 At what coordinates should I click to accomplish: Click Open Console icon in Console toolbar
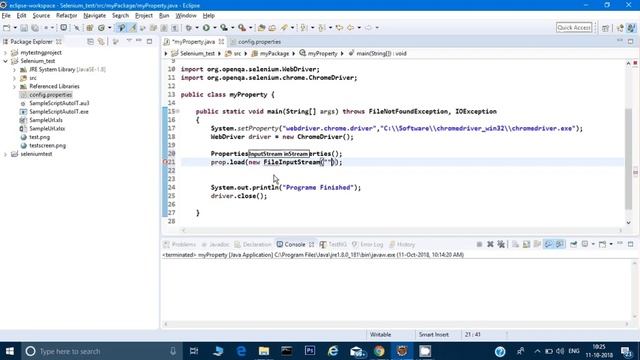point(603,244)
